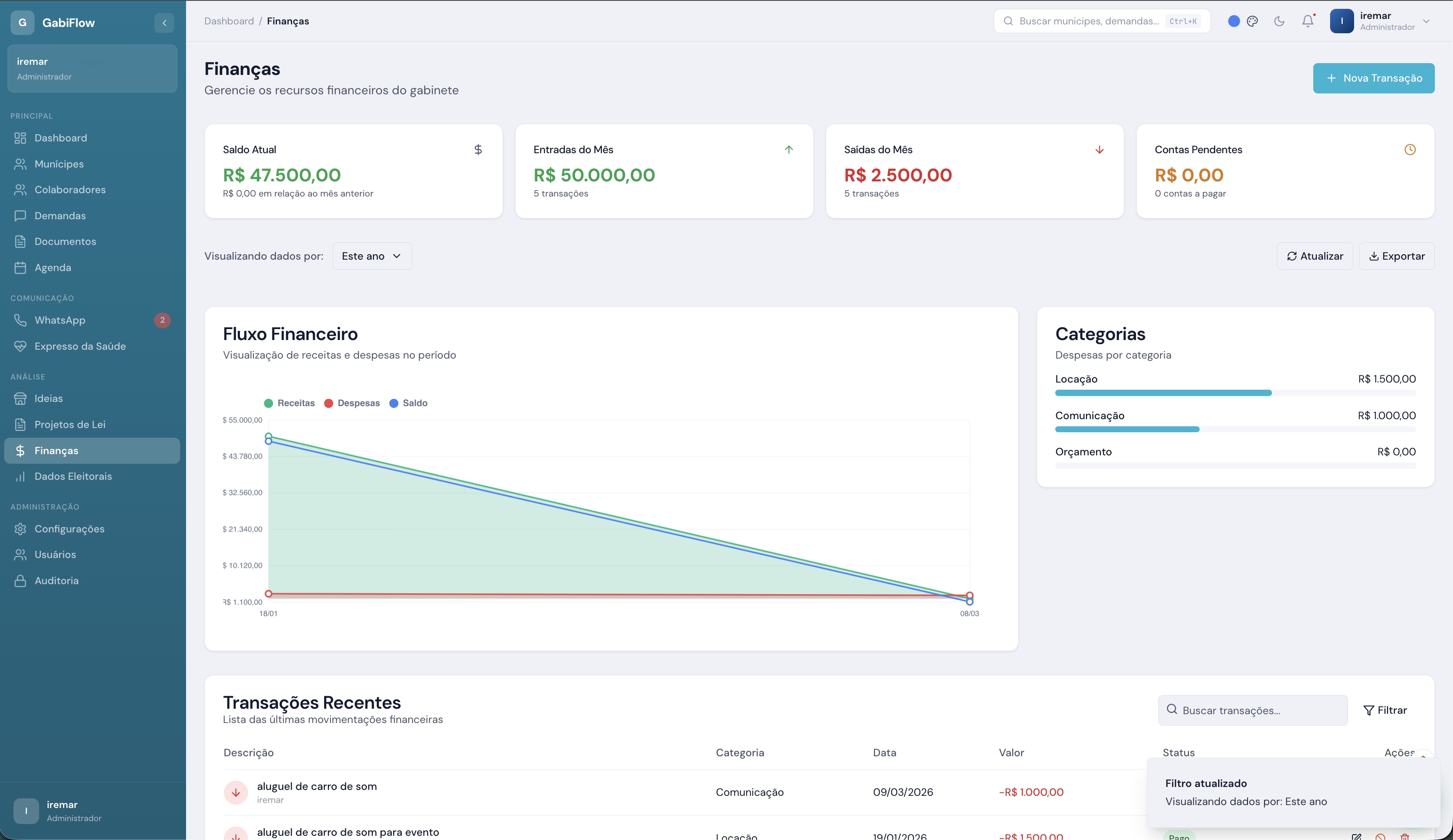Screen dimensions: 1453x840
Task: Focus the 'Buscar munícipes, demandas' search field
Action: pos(1102,21)
